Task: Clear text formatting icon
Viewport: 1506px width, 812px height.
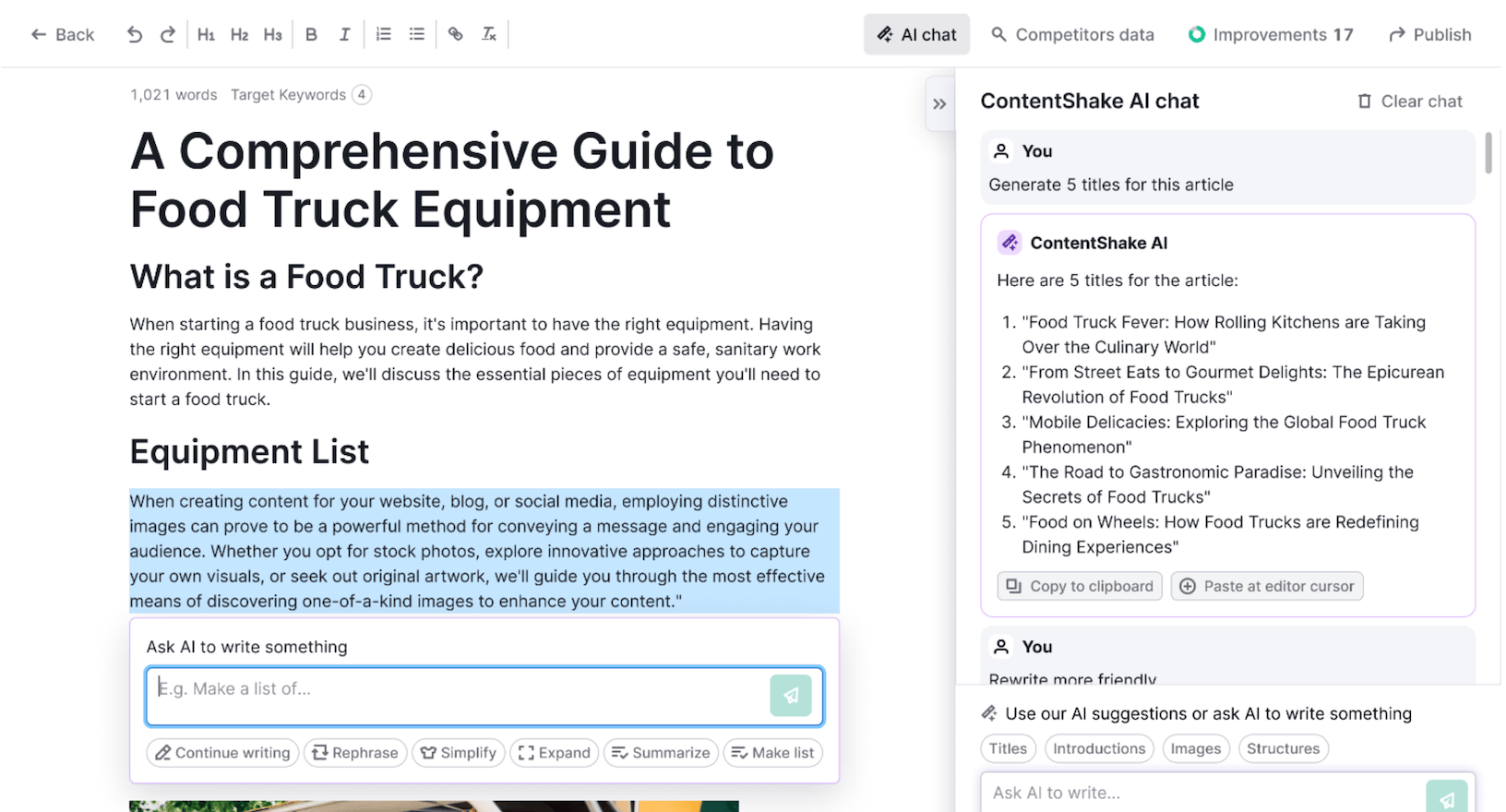Action: pos(489,34)
